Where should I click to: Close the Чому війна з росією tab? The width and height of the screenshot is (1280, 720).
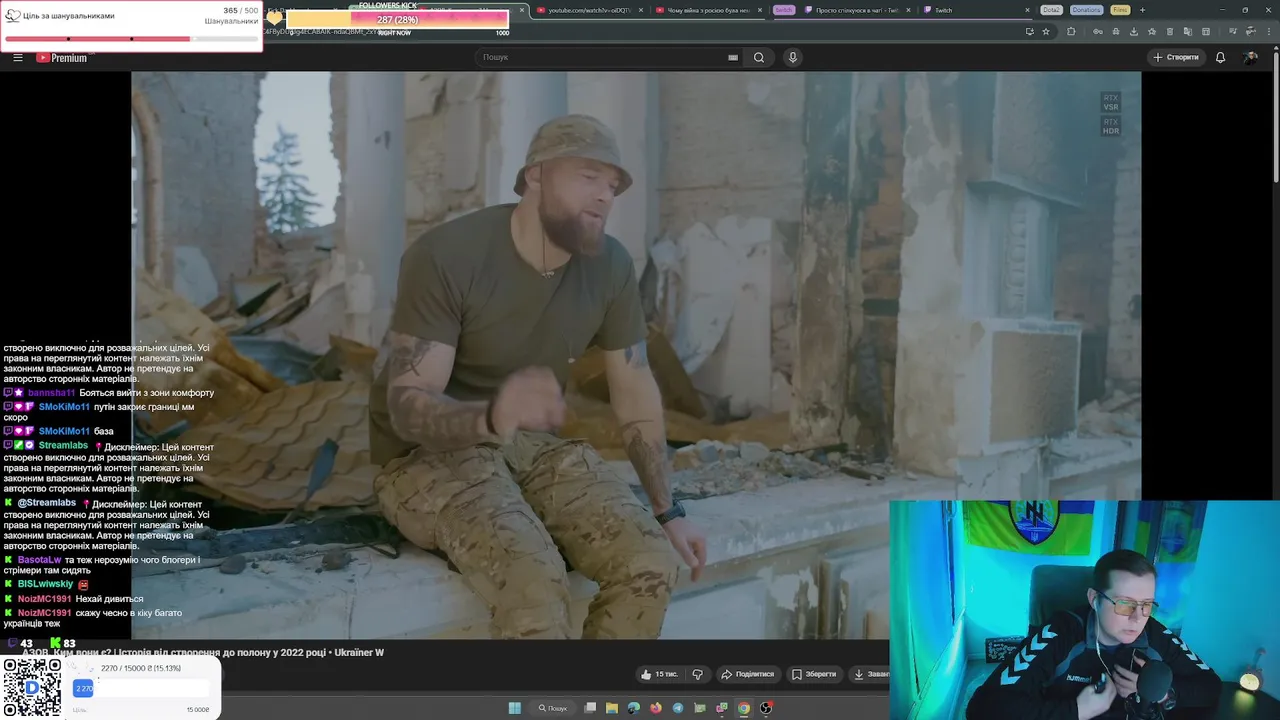760,10
